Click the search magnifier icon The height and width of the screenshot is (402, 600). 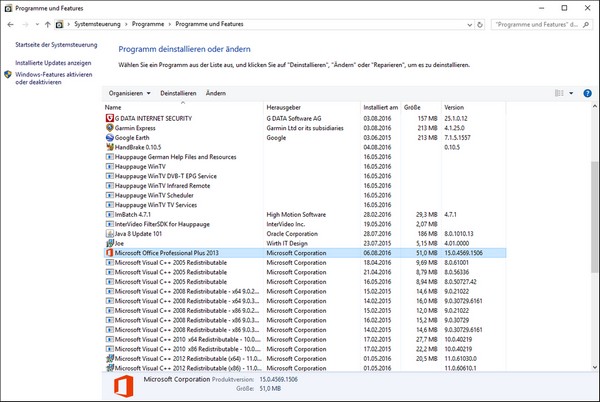pyautogui.click(x=586, y=24)
